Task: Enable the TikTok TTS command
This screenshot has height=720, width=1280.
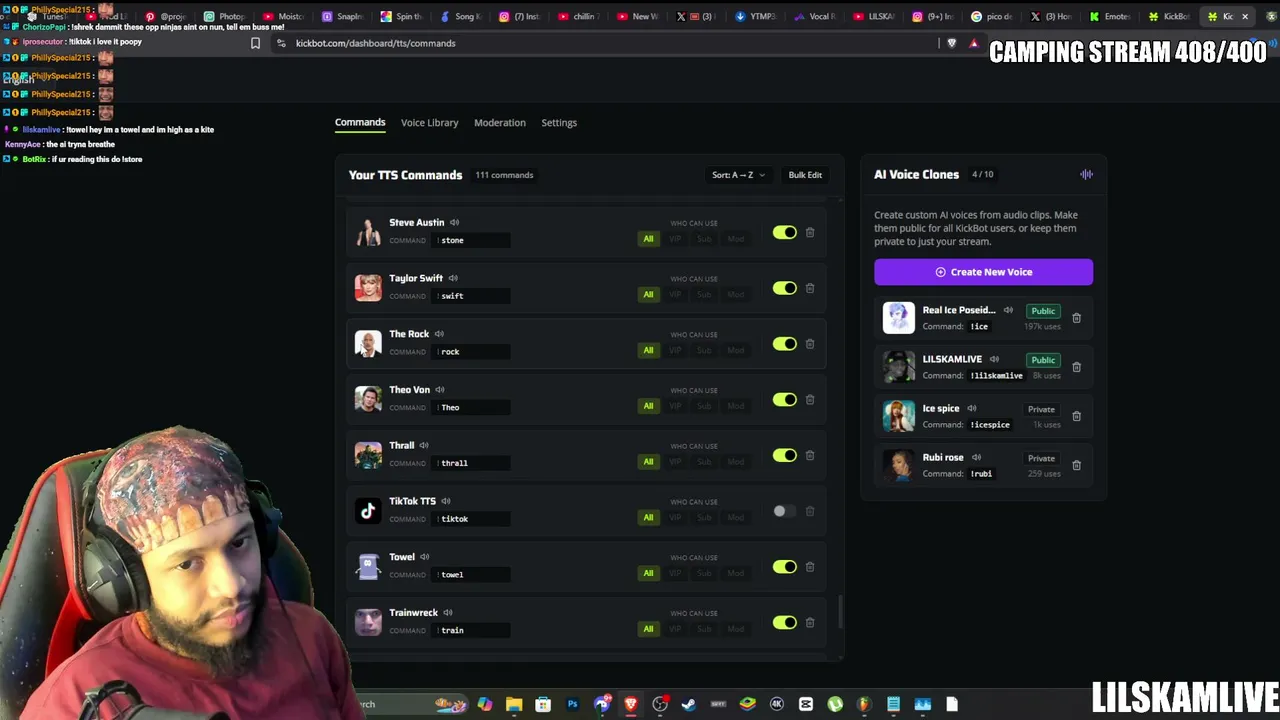Action: click(x=784, y=511)
